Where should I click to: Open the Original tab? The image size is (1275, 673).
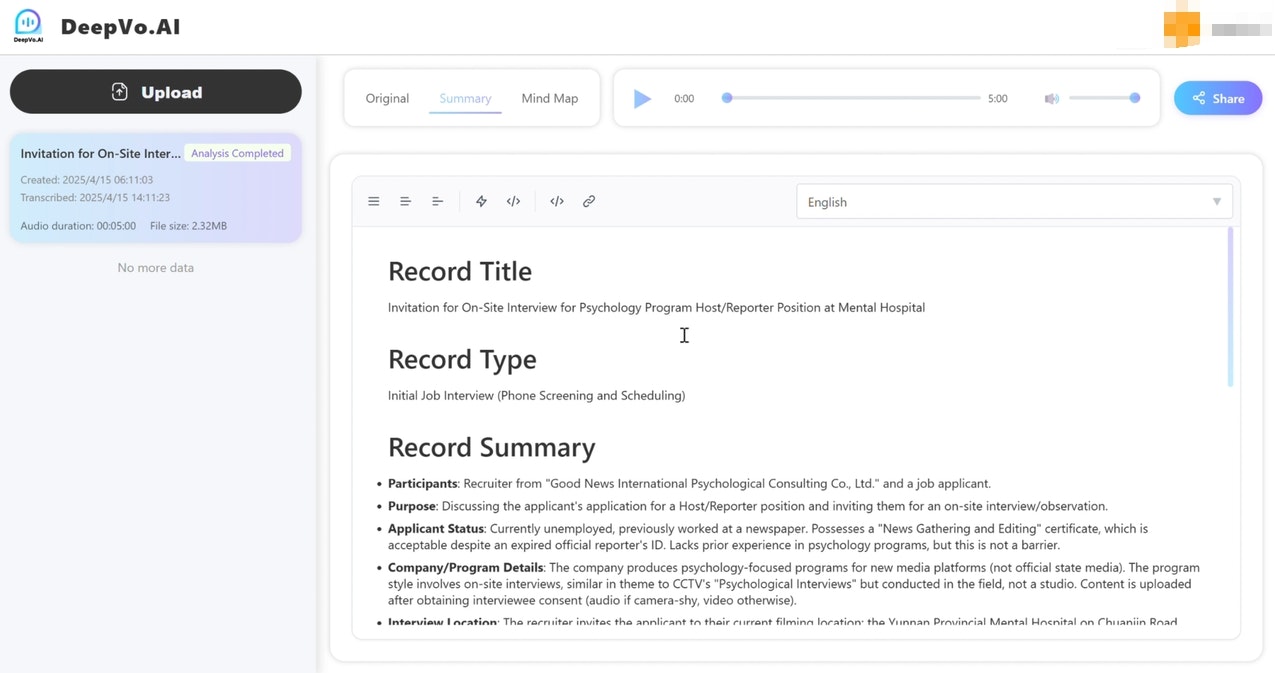(387, 98)
